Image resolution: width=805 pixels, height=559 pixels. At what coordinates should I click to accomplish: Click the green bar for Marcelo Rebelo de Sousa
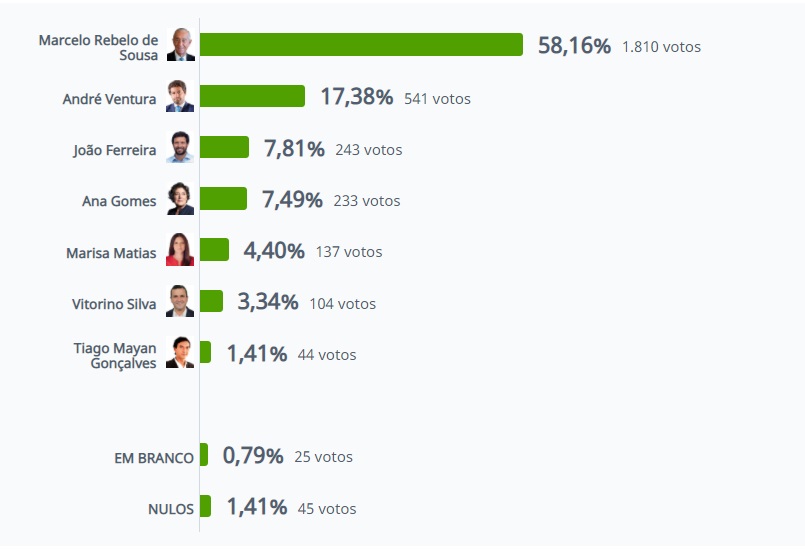point(361,45)
